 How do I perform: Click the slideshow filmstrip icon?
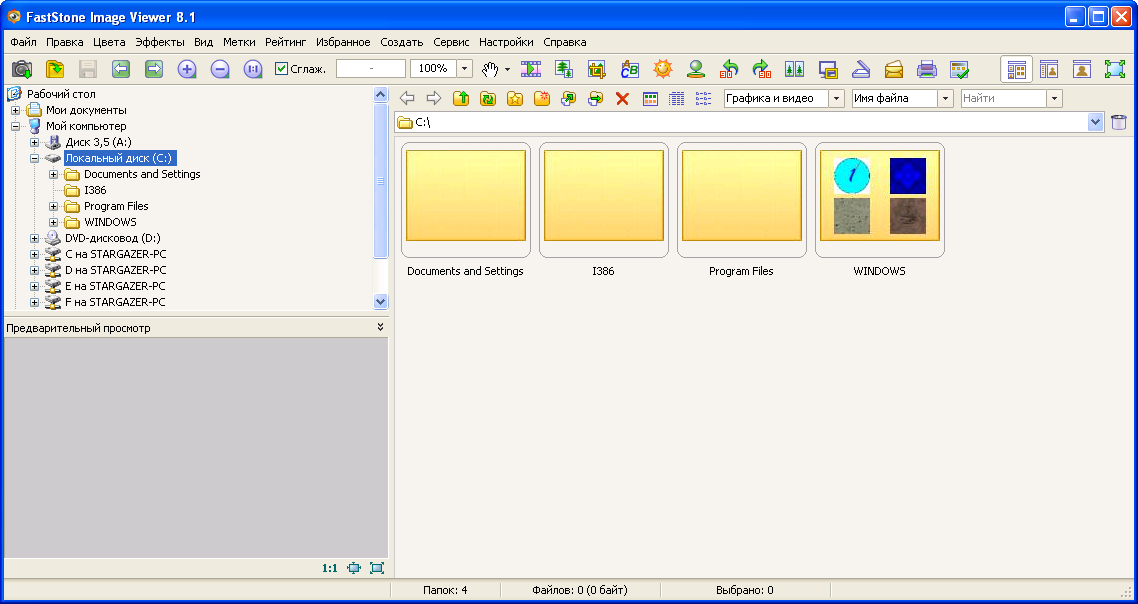(x=530, y=69)
